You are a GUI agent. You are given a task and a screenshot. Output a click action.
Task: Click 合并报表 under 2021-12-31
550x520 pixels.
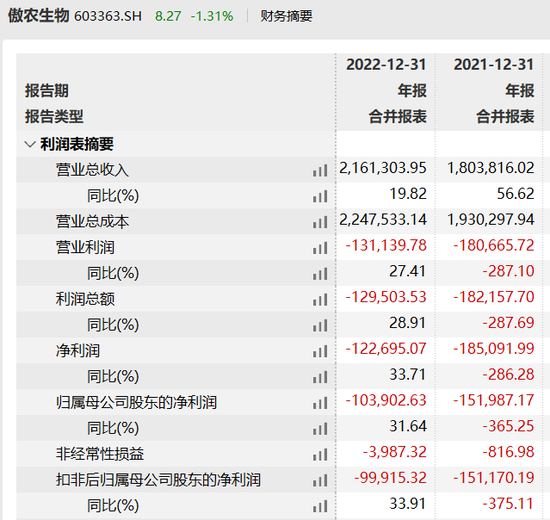point(505,116)
